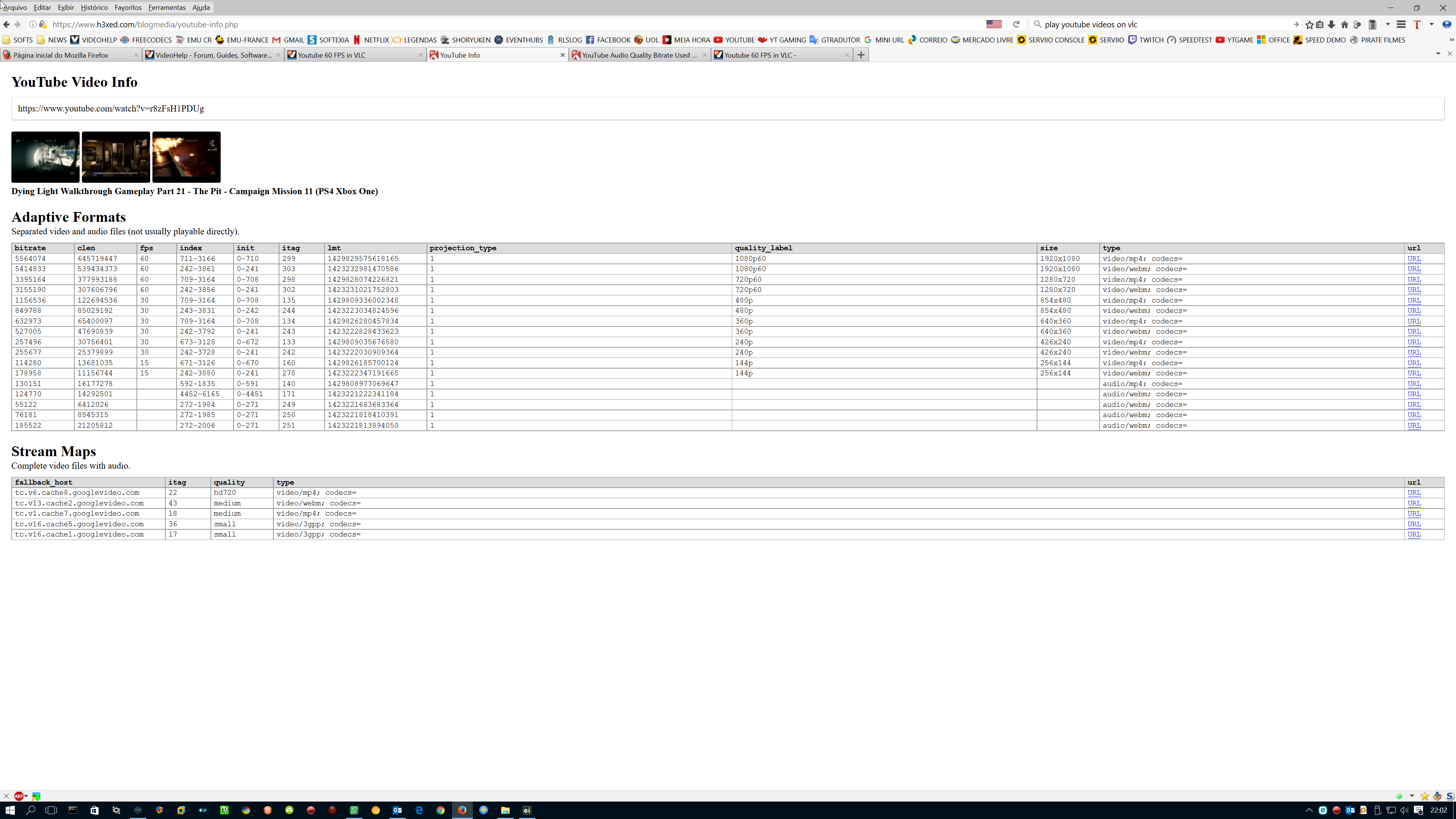Open the Adblock Plus dropdown arrow
Image resolution: width=1456 pixels, height=819 pixels.
26,796
